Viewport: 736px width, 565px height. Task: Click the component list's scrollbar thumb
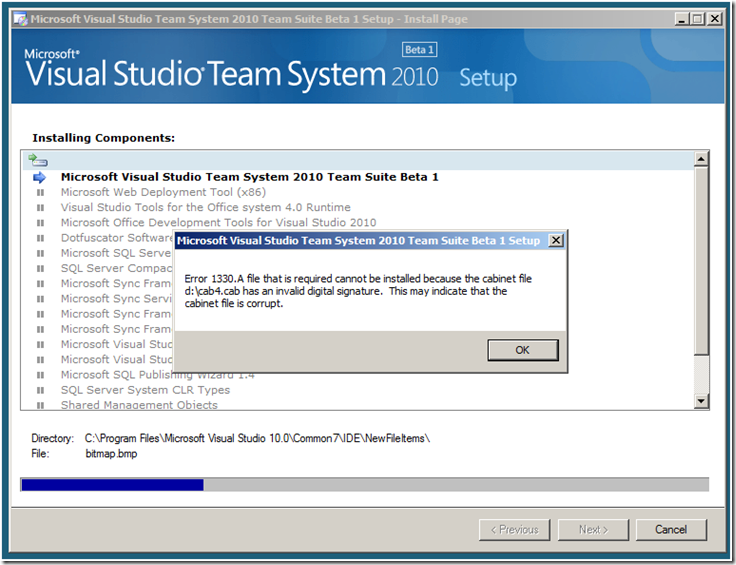(x=701, y=262)
